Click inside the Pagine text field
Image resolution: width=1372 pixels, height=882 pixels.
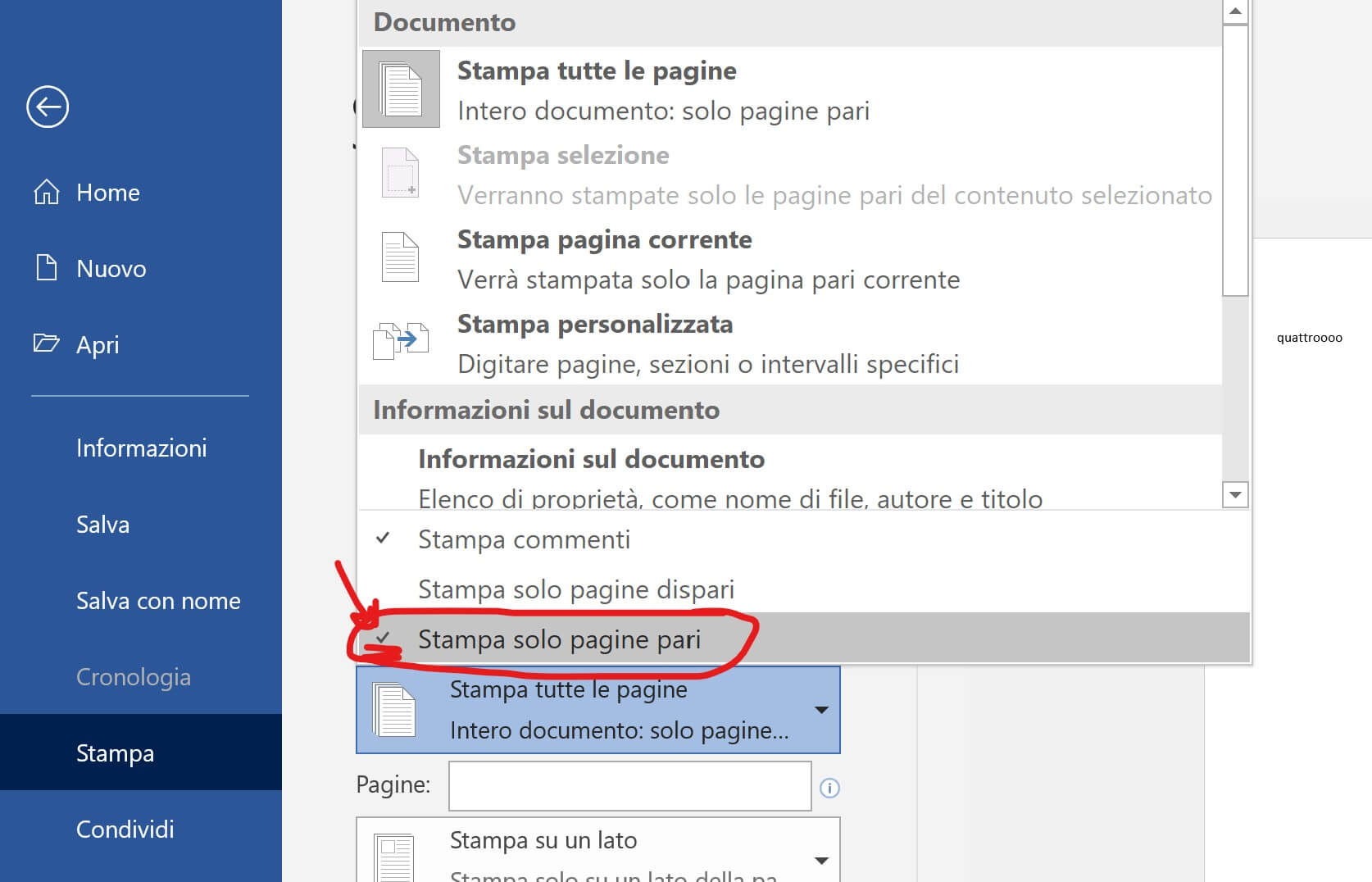(629, 786)
